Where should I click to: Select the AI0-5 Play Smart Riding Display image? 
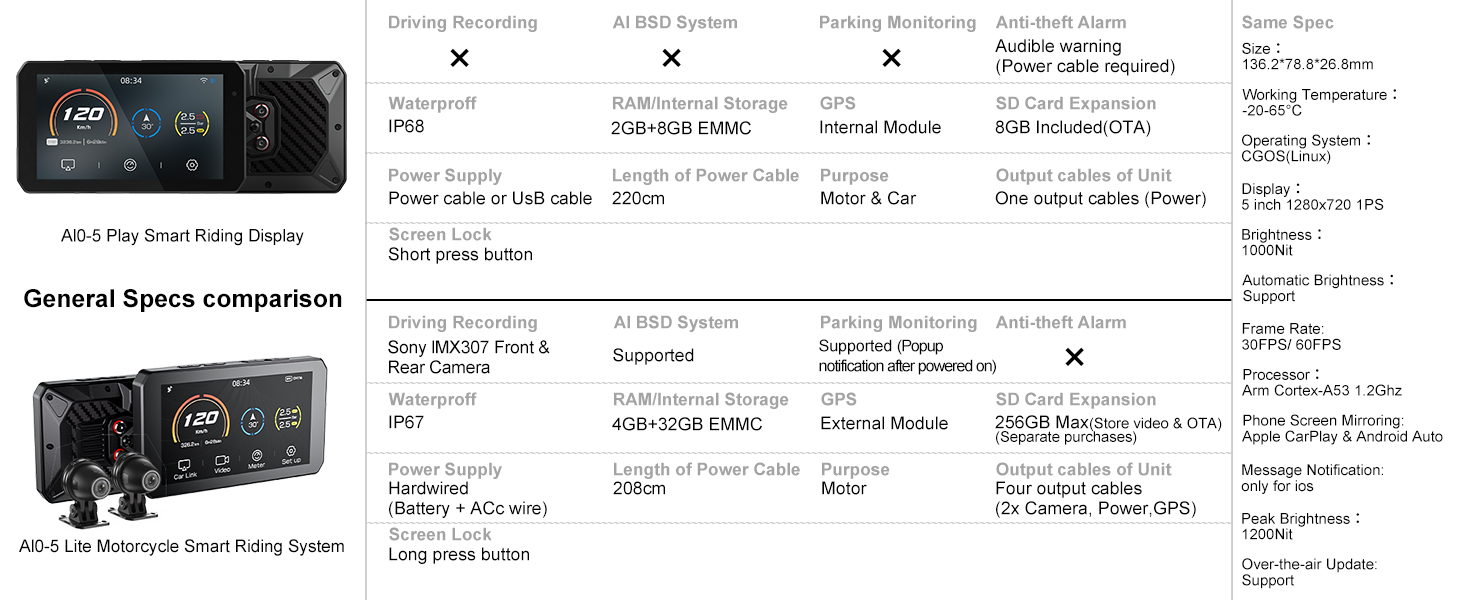181,127
